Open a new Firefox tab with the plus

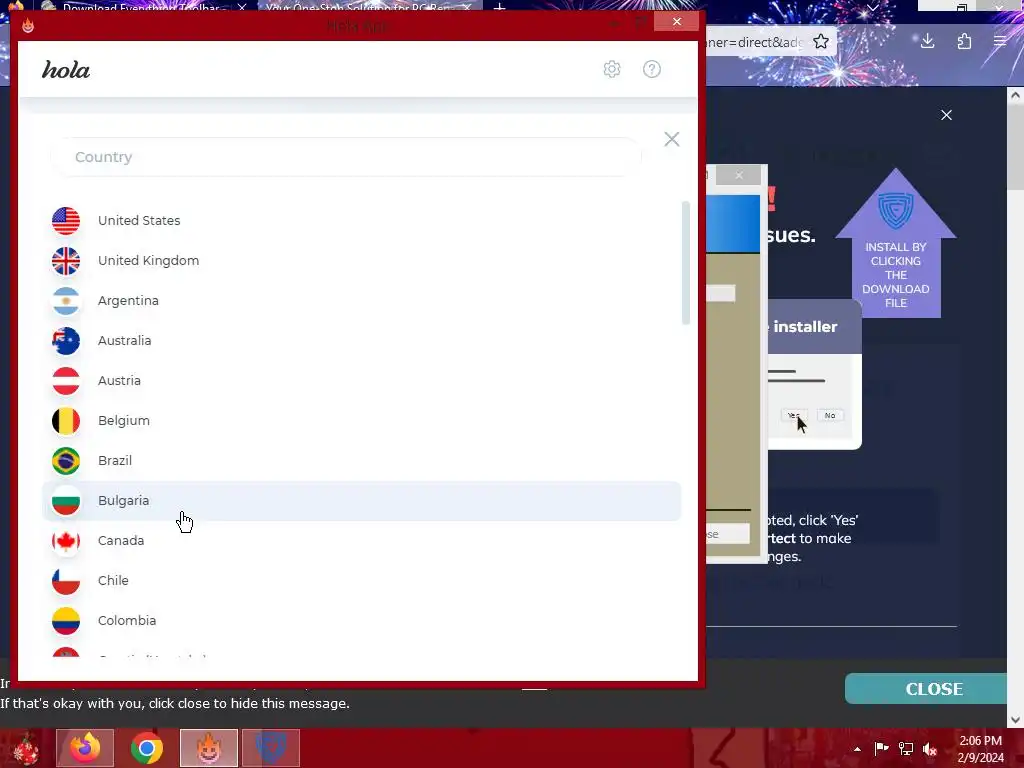[499, 7]
